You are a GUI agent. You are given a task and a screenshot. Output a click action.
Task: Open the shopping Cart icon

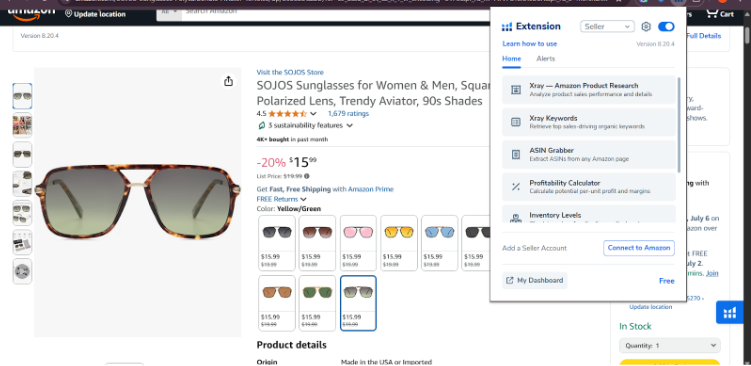coord(720,13)
